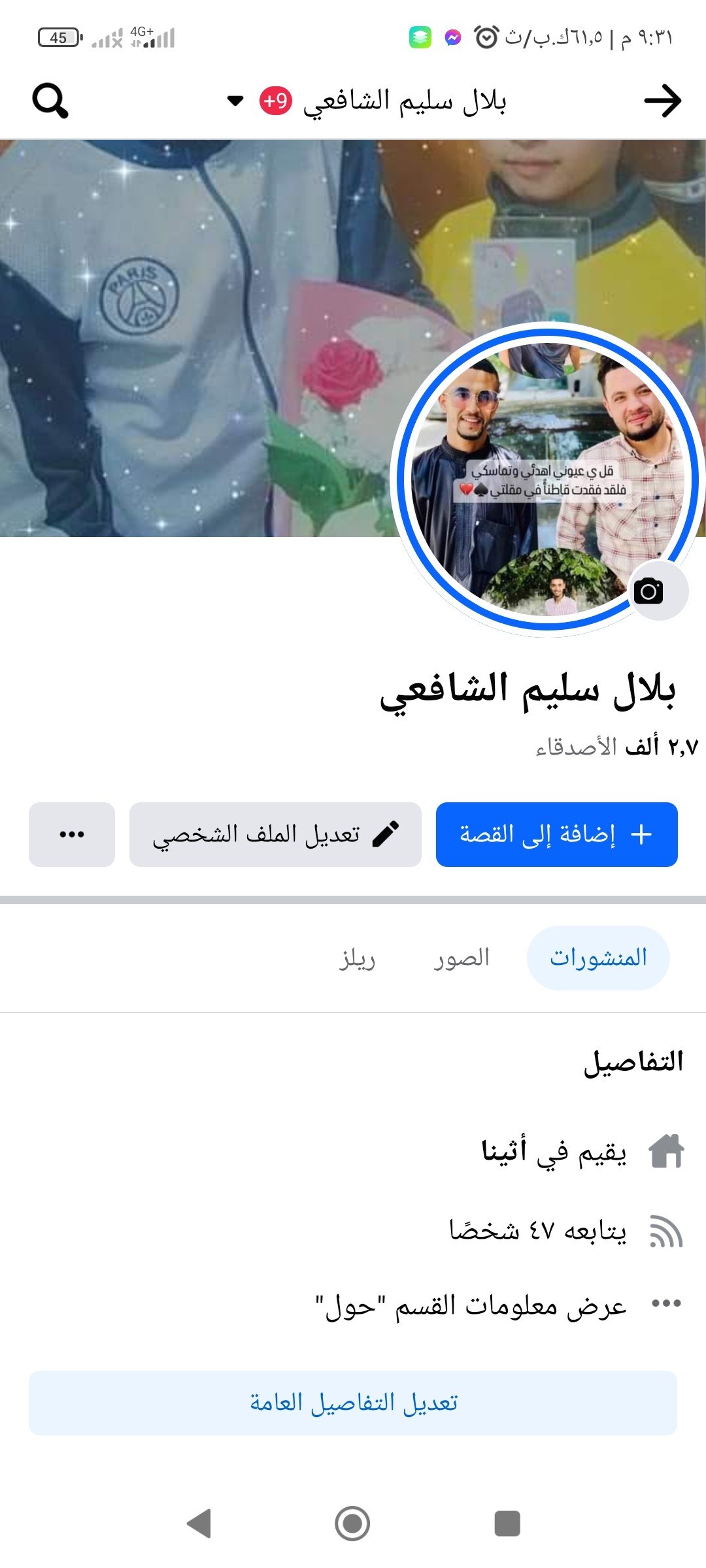Tap the back arrow in header
The height and width of the screenshot is (1568, 706).
[662, 101]
